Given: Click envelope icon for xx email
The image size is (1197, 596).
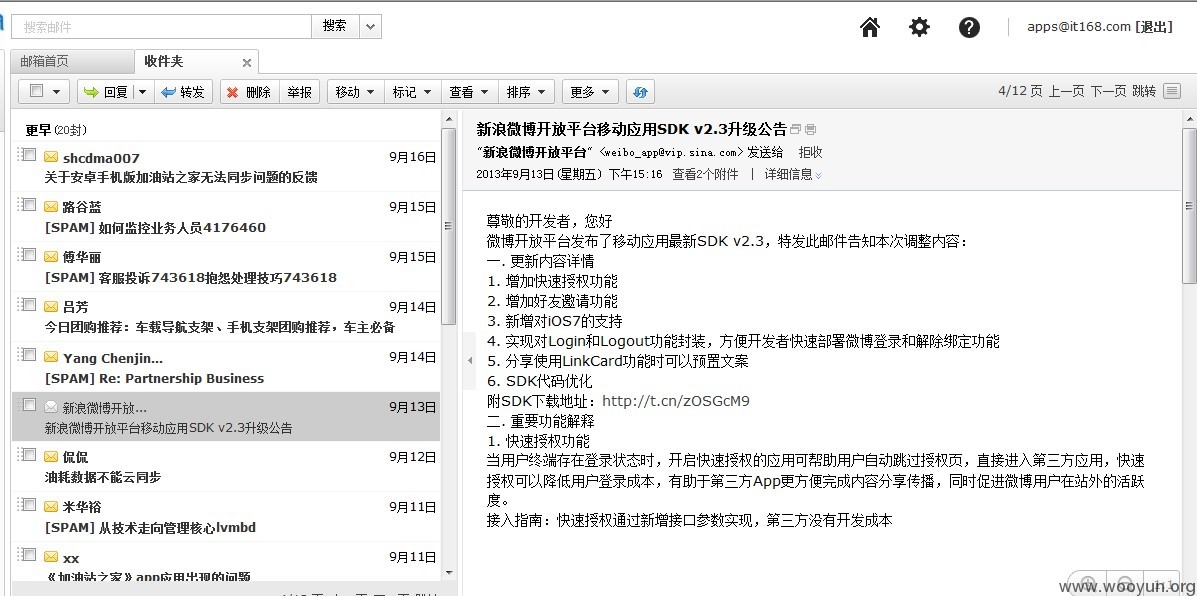Looking at the screenshot, I should pos(51,557).
